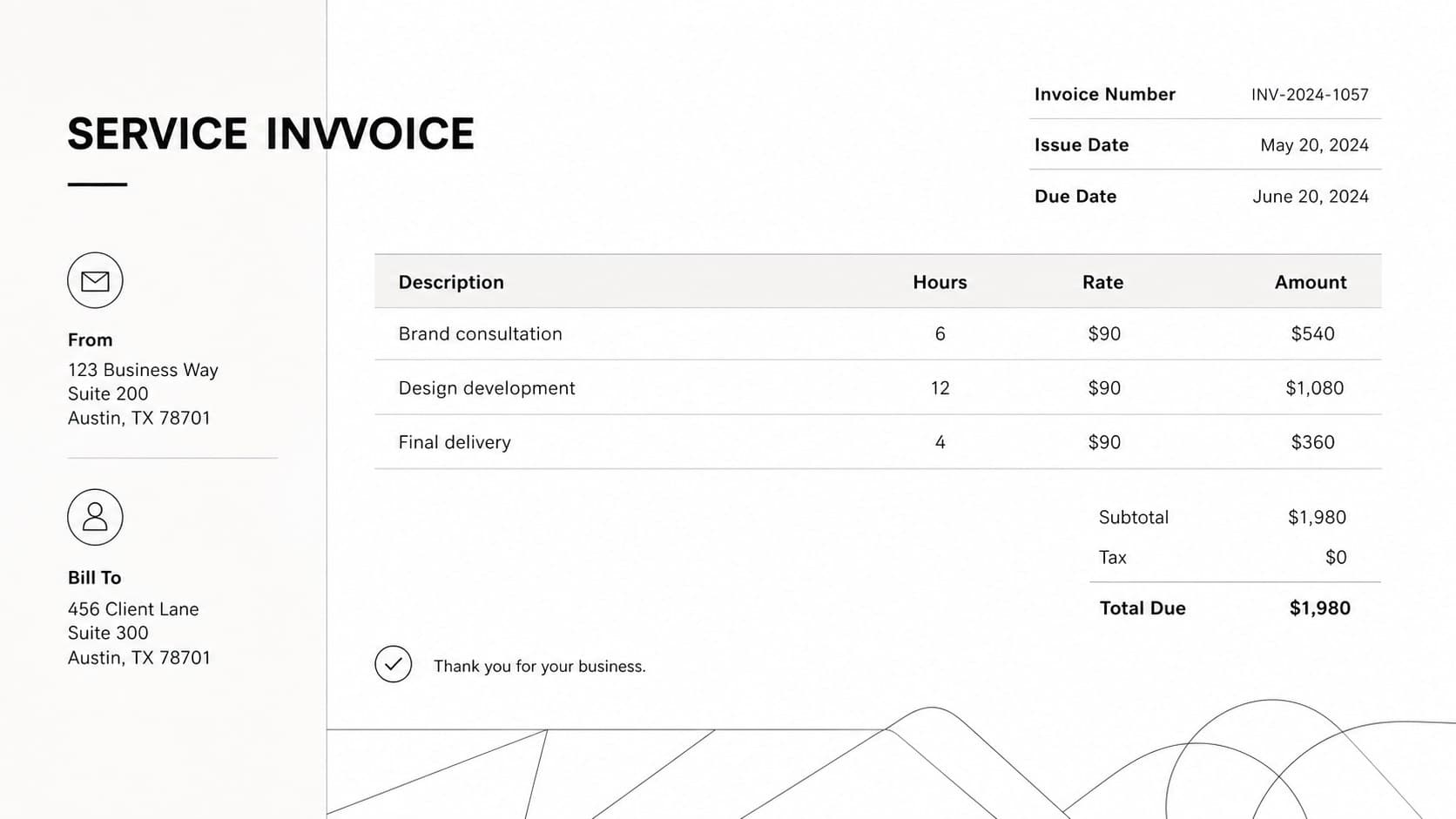The height and width of the screenshot is (819, 1456).
Task: Select issue date May 20, 2024
Action: click(1314, 145)
